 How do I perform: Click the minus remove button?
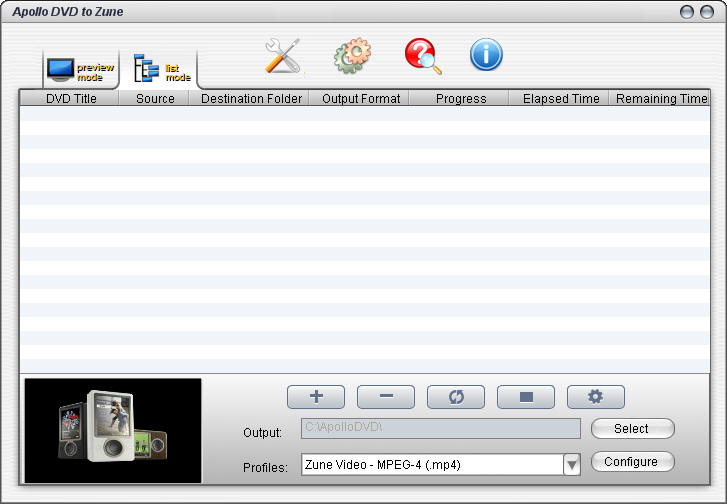(386, 397)
